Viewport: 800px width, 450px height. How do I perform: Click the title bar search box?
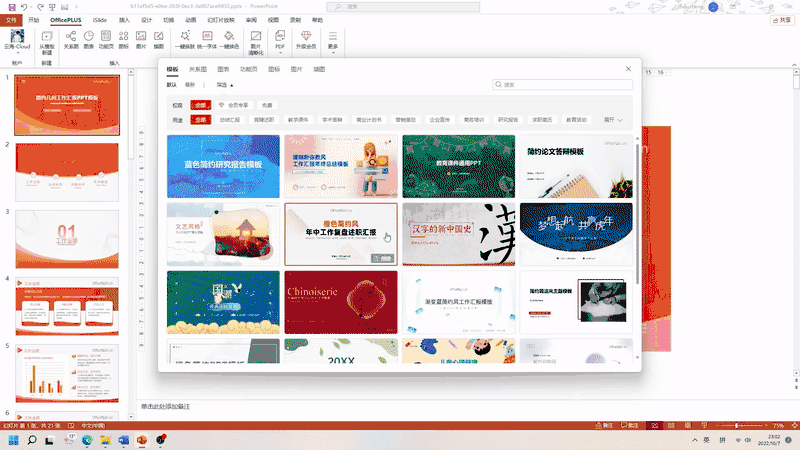point(403,7)
